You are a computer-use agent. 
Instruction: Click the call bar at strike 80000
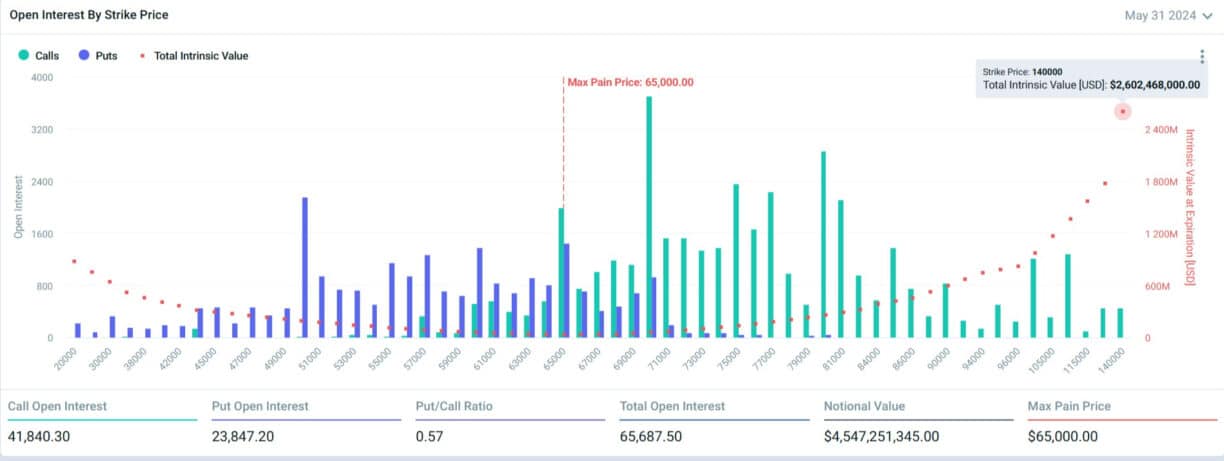click(823, 244)
